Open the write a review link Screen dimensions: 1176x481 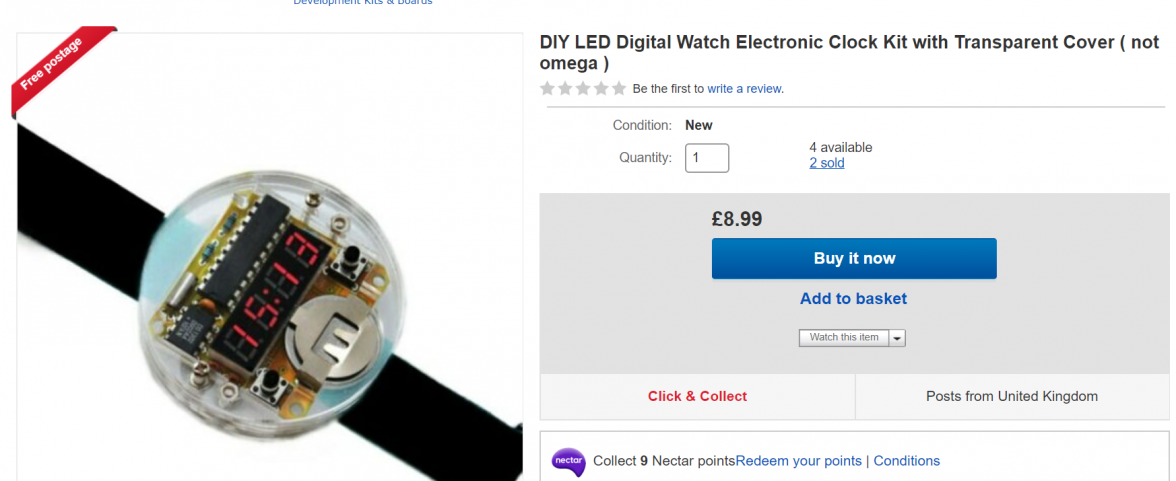click(745, 89)
